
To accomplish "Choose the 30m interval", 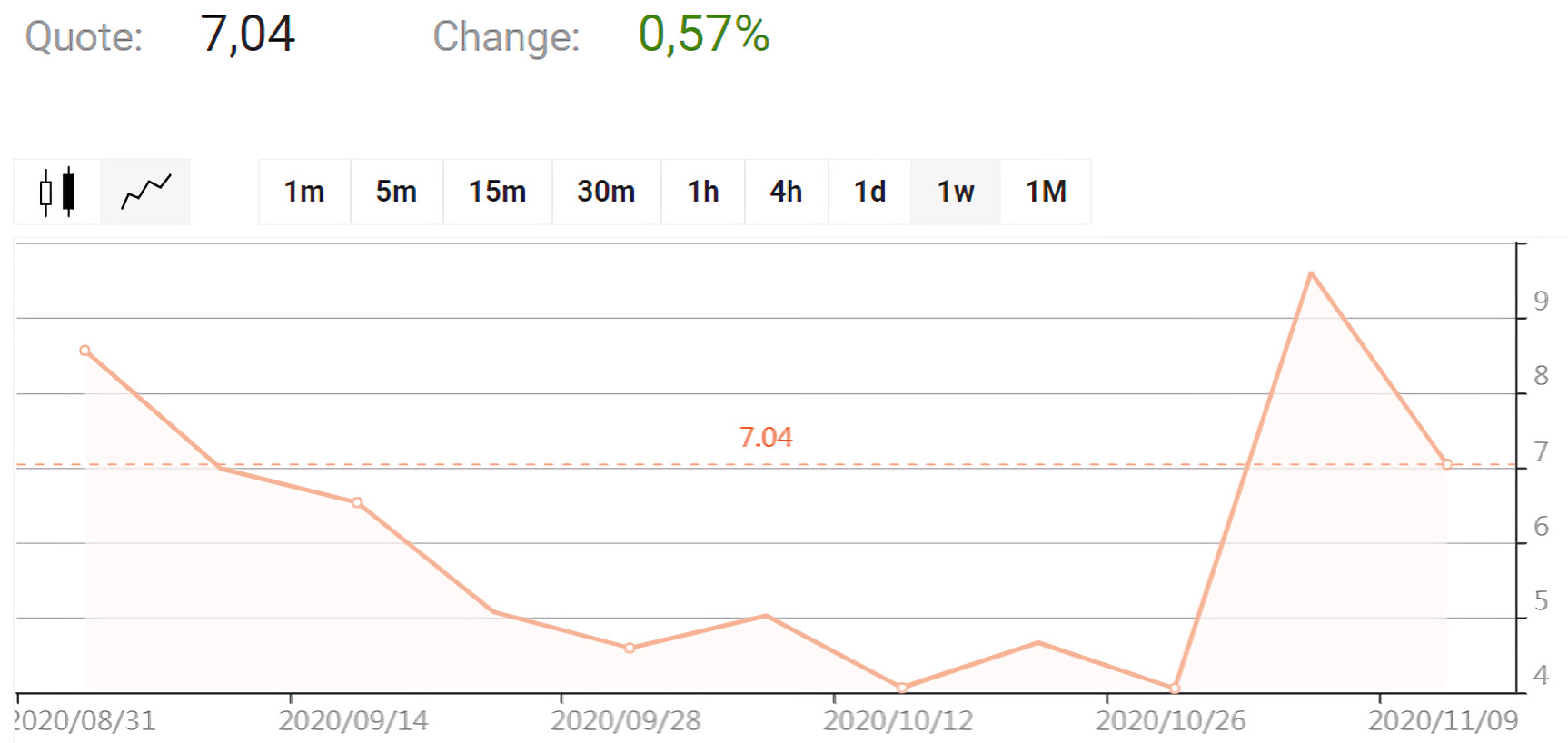I will 605,191.
